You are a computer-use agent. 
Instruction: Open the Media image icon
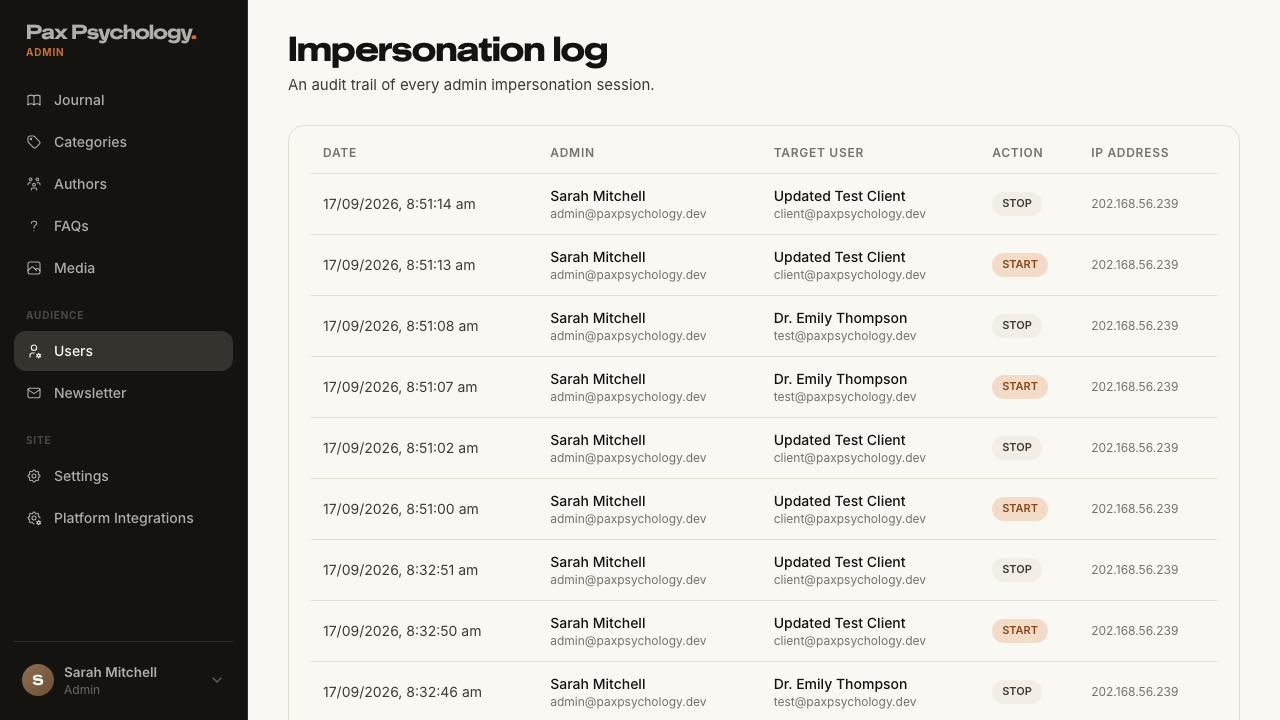pos(34,268)
